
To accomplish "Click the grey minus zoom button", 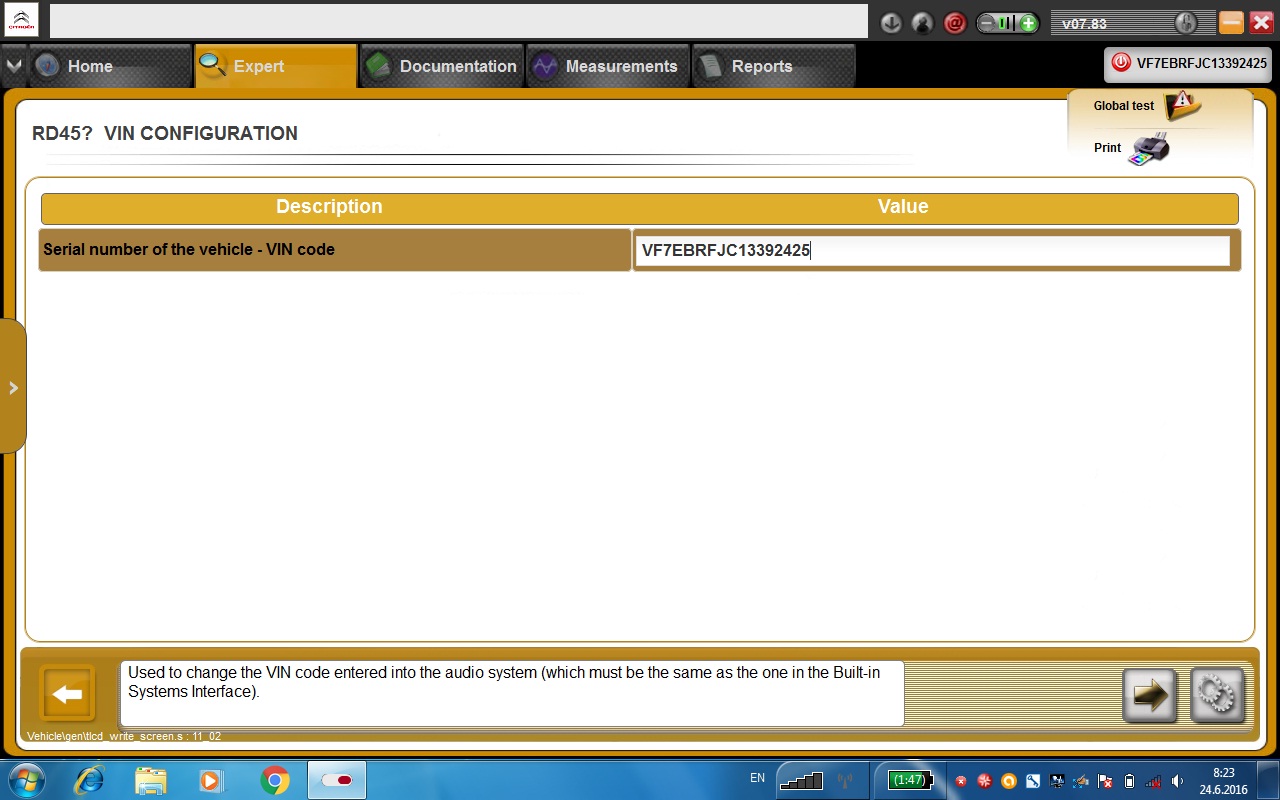I will [x=987, y=23].
